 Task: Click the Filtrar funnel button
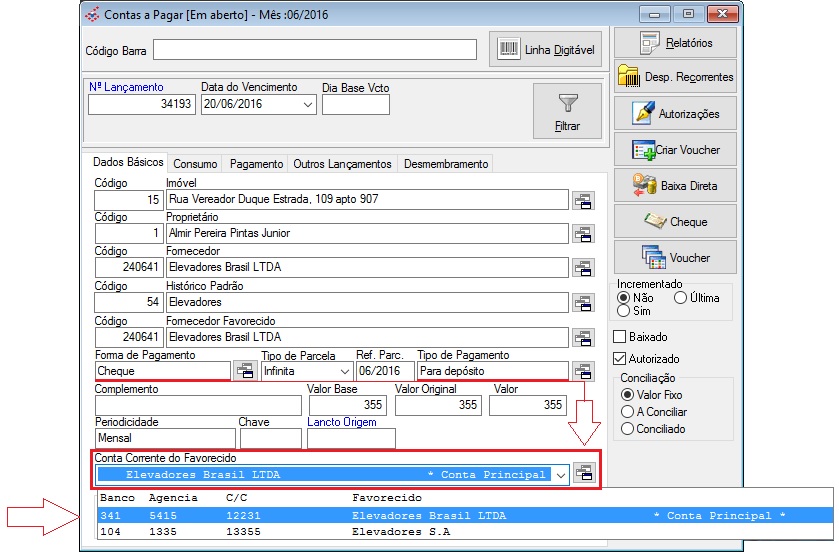click(567, 111)
